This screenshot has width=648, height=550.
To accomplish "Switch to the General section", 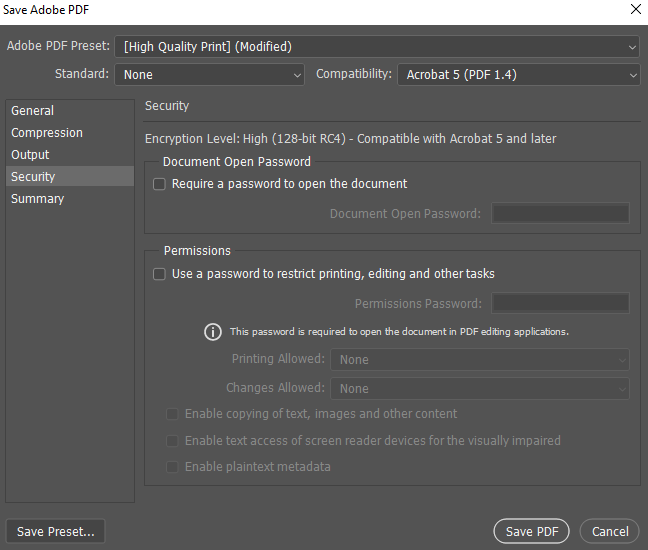I will pos(70,111).
